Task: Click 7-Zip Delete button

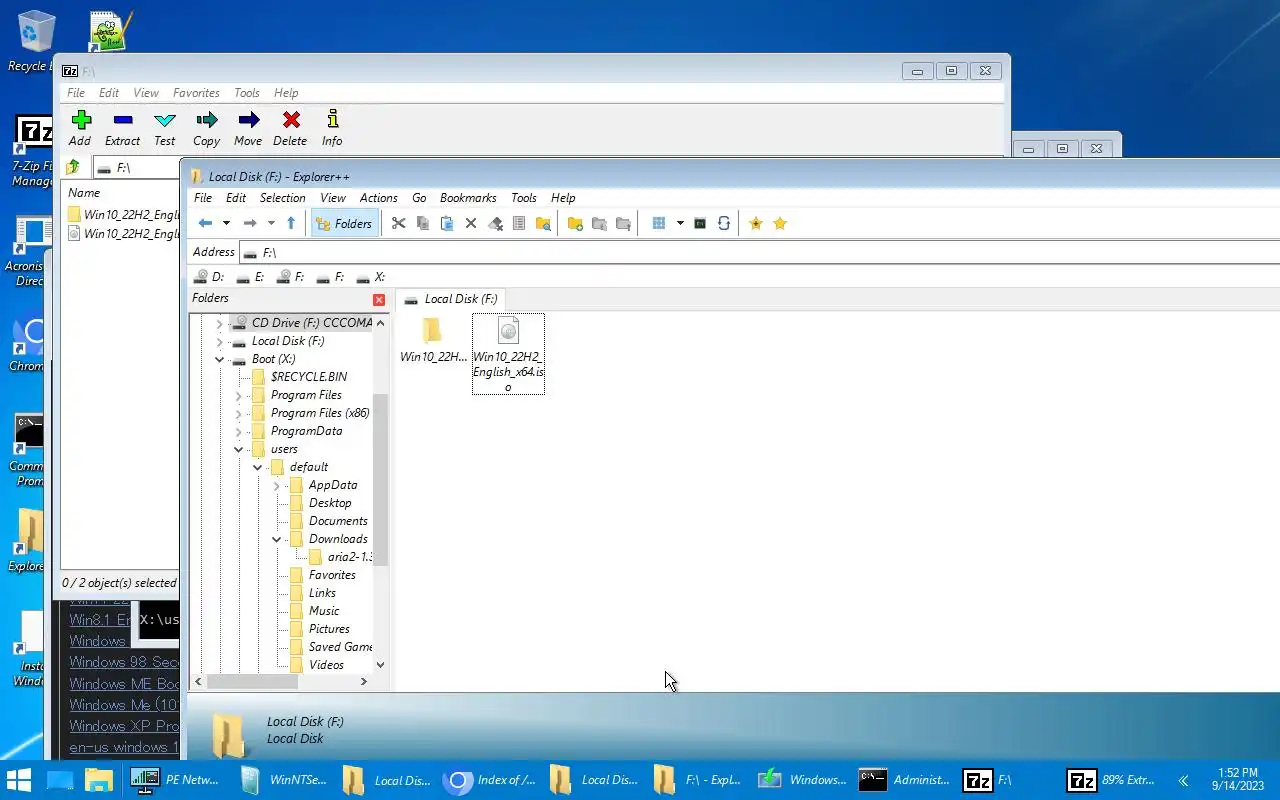Action: click(x=290, y=128)
